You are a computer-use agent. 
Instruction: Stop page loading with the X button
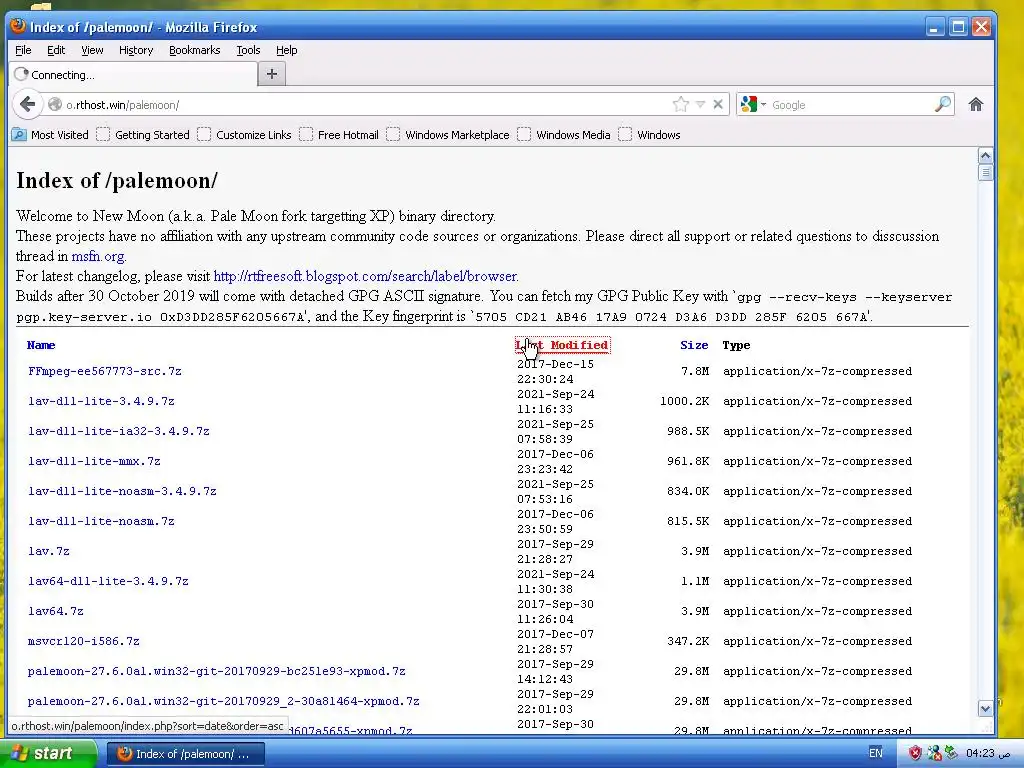coord(718,104)
